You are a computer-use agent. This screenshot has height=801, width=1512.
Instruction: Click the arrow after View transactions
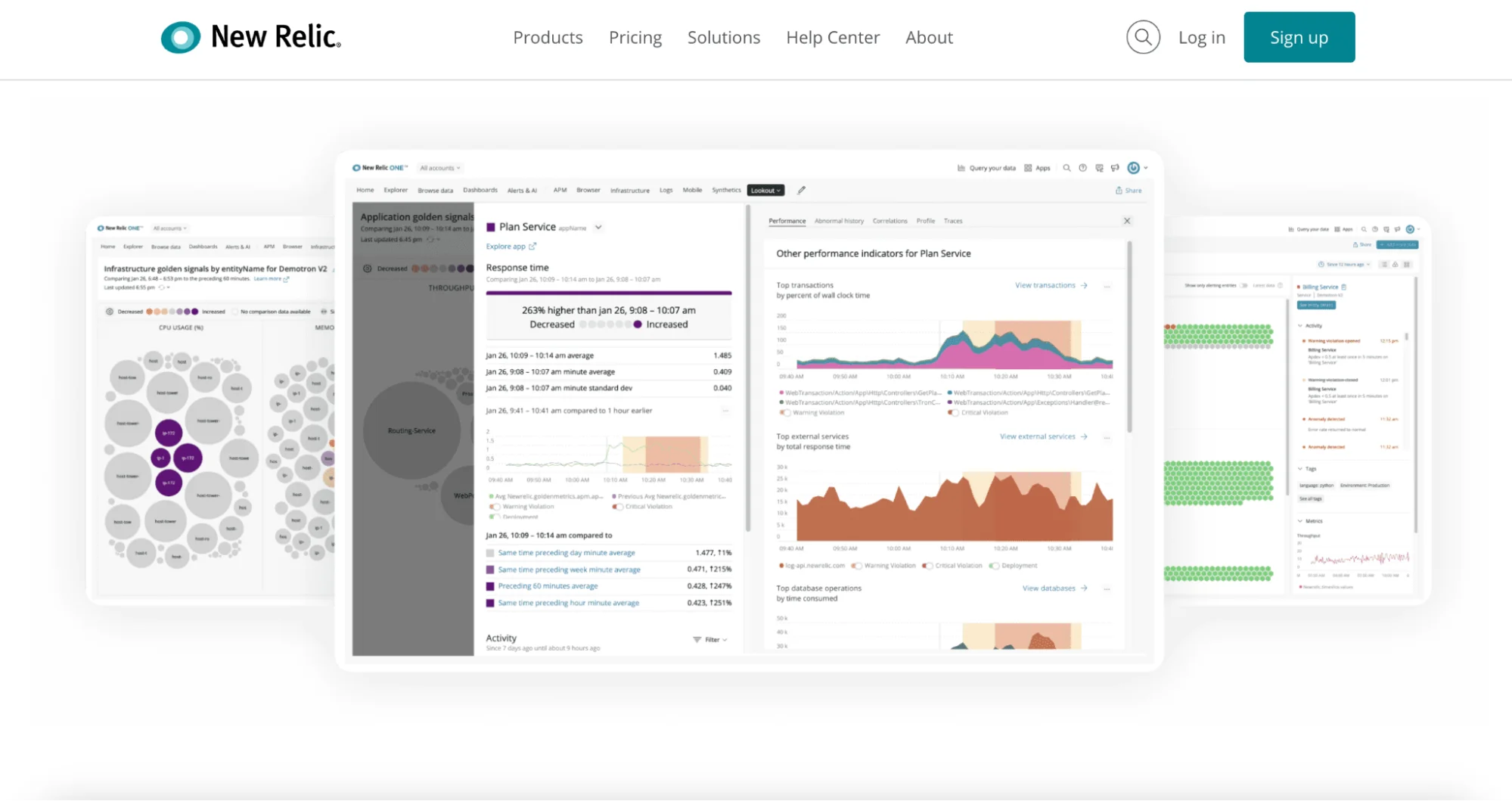(x=1084, y=286)
